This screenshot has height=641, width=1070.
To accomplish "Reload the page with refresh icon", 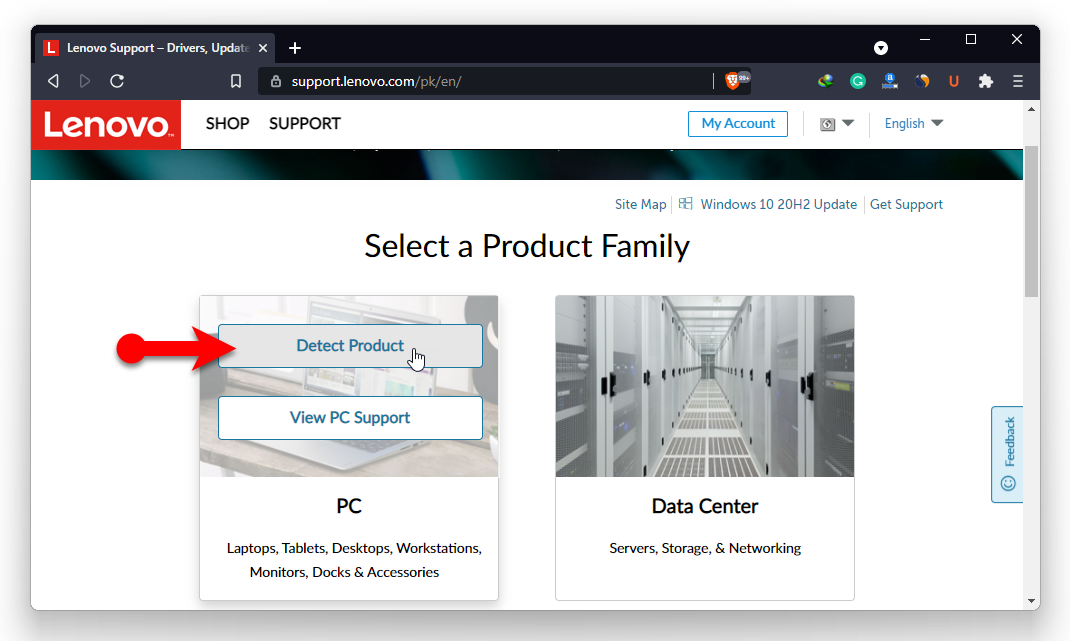I will pyautogui.click(x=117, y=81).
